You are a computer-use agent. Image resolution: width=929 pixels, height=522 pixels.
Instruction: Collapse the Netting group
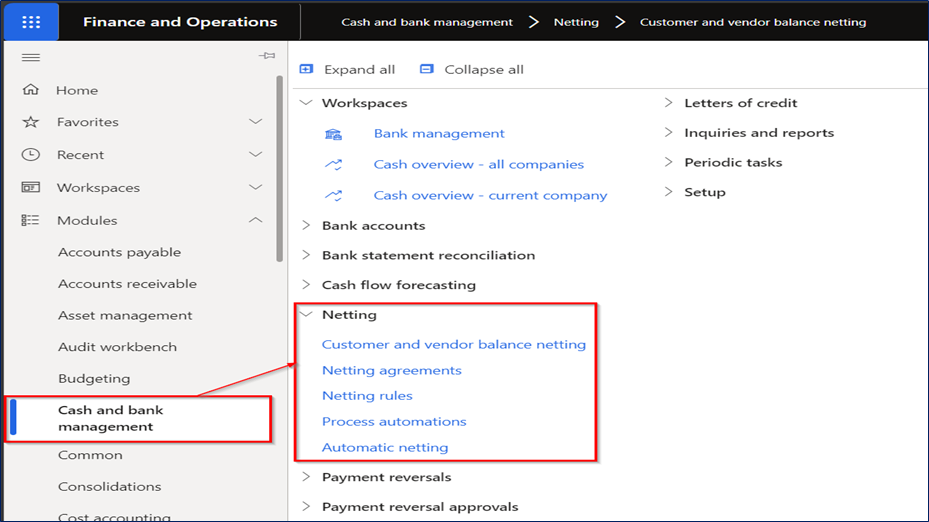pyautogui.click(x=306, y=314)
